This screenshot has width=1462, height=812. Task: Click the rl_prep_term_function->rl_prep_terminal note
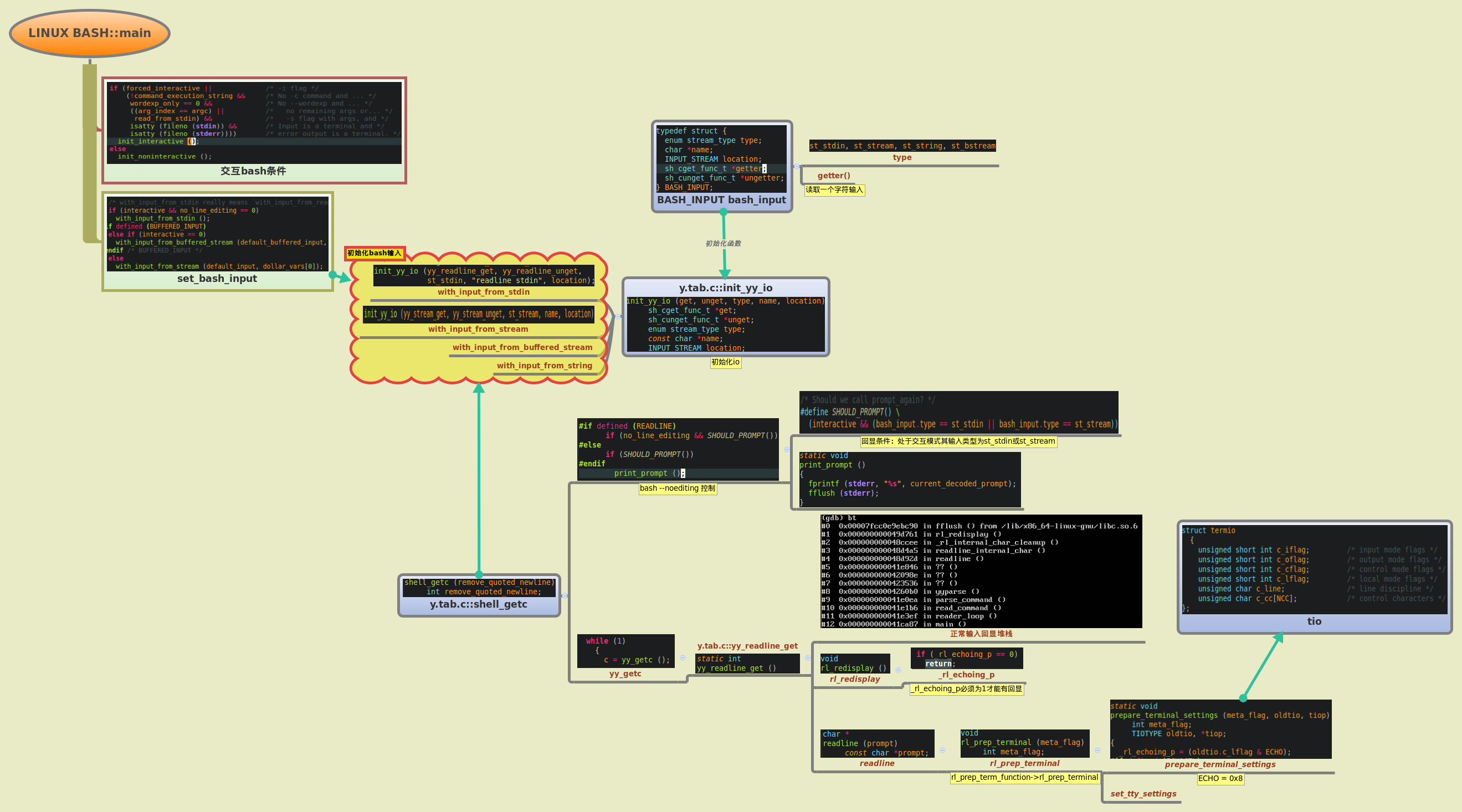1025,778
